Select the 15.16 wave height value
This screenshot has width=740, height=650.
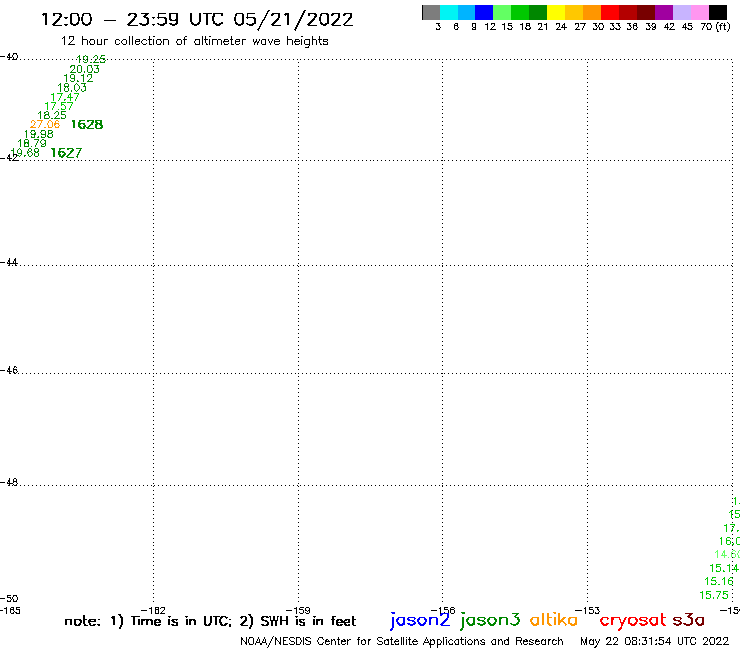[719, 582]
